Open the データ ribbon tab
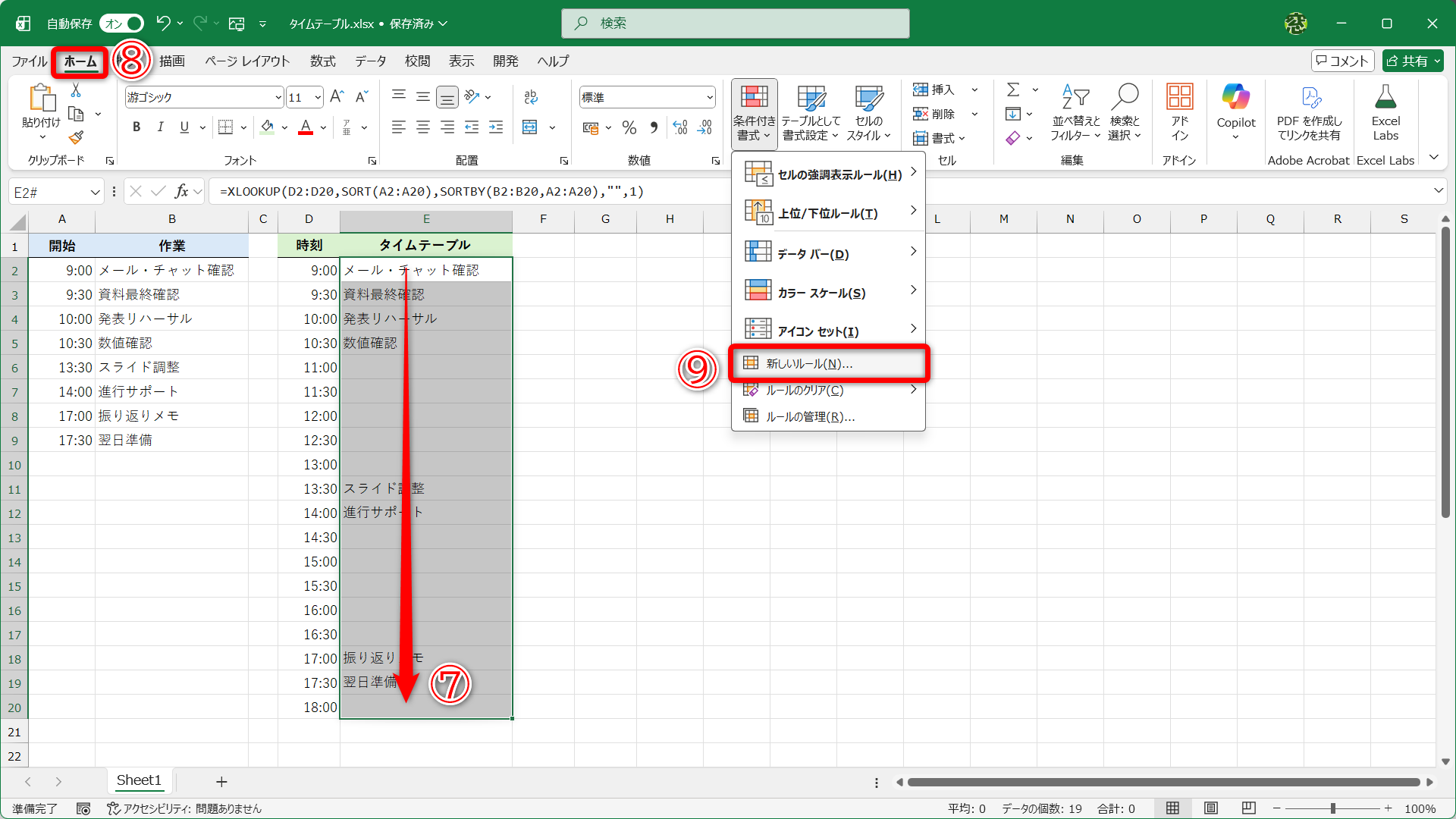 (370, 61)
